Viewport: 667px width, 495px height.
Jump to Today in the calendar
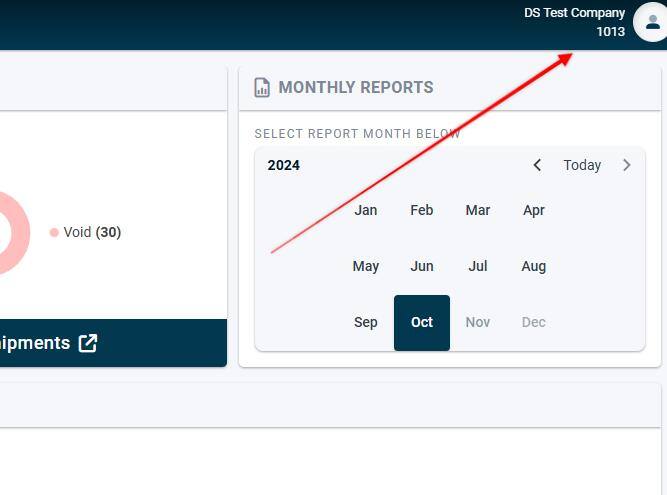[582, 165]
